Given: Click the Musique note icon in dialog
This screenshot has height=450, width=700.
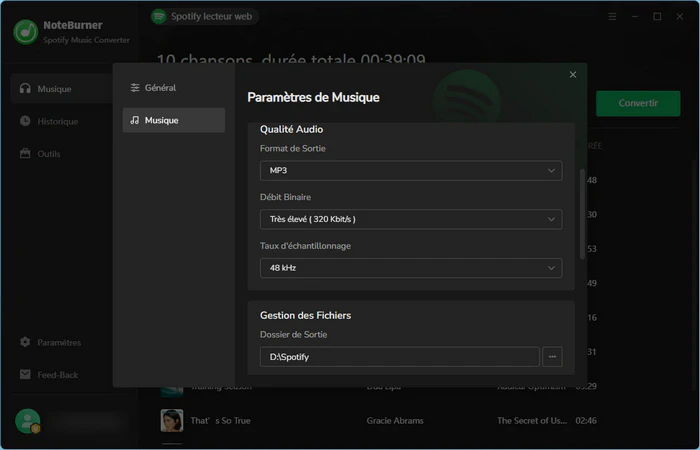Looking at the screenshot, I should point(135,120).
